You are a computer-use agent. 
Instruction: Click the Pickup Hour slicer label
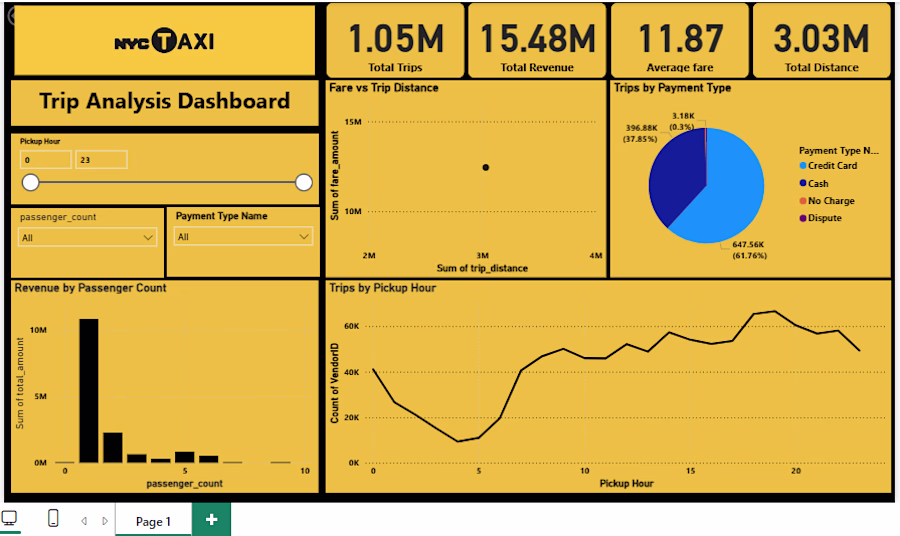tap(40, 141)
